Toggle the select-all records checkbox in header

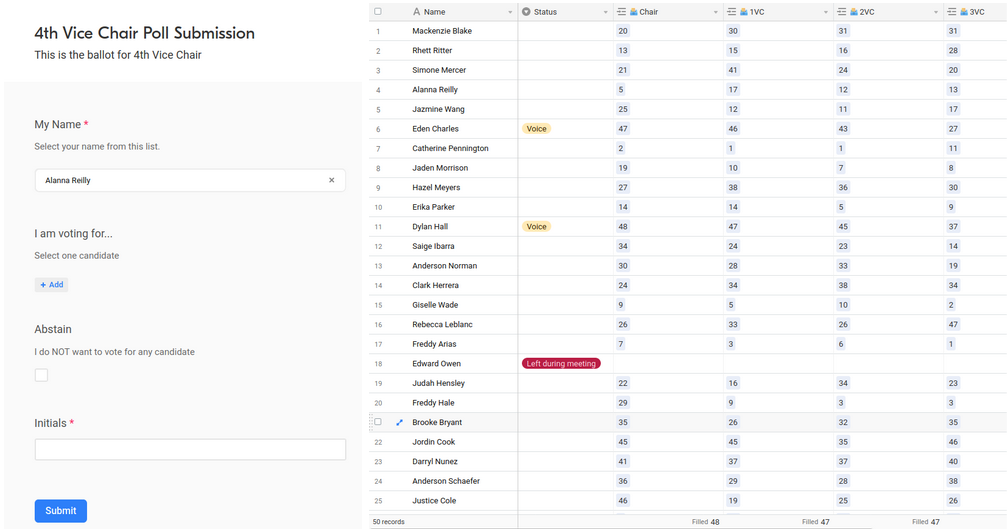coord(378,12)
